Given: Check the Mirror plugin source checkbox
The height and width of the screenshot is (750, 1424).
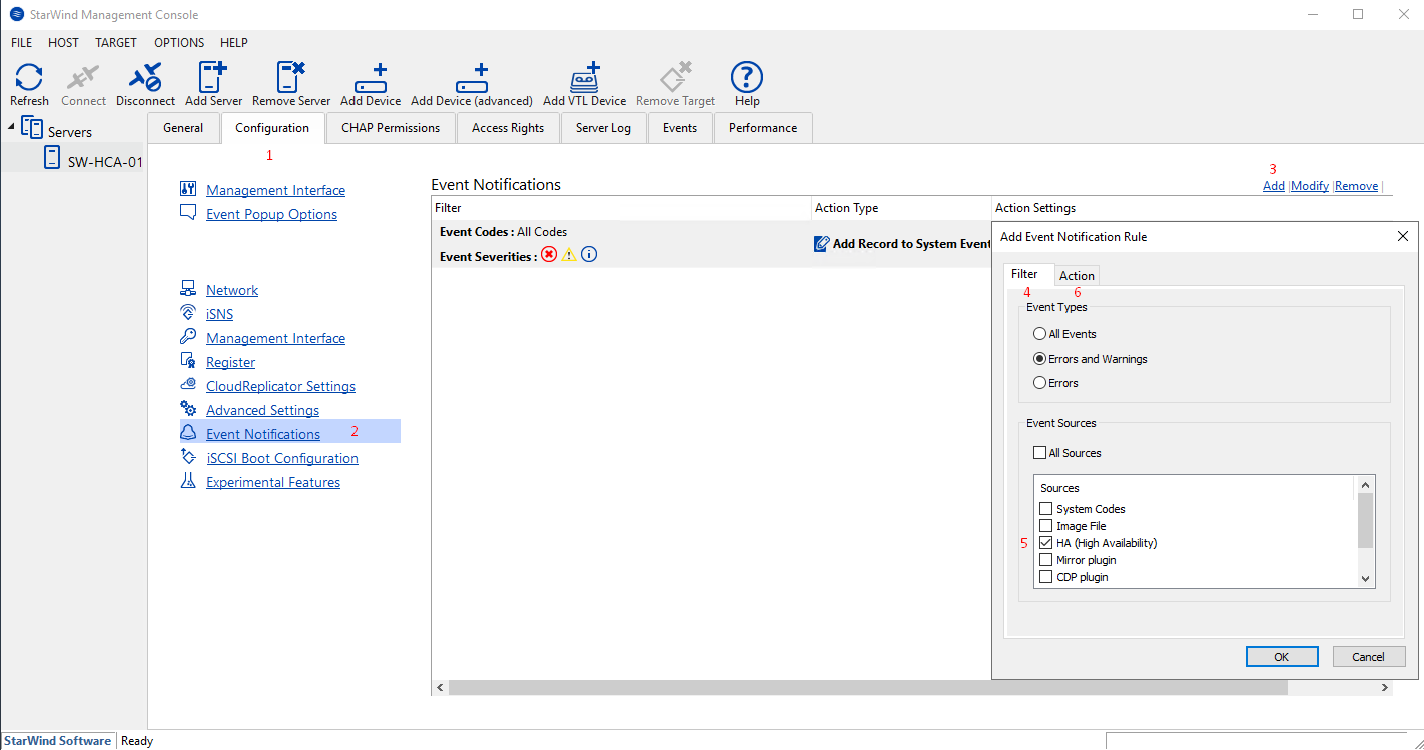Looking at the screenshot, I should [1046, 560].
